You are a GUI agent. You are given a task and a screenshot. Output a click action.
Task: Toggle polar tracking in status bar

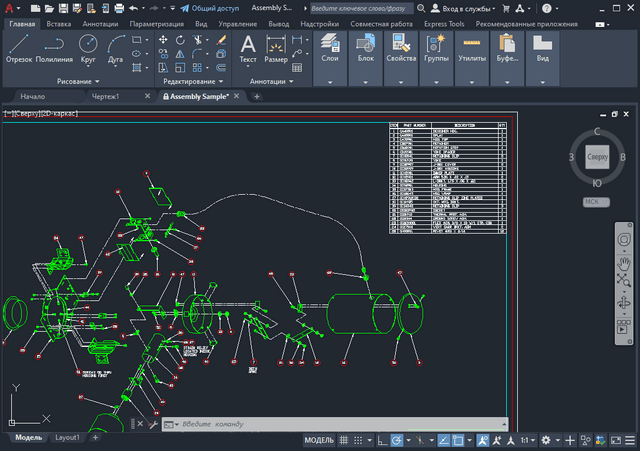(398, 440)
